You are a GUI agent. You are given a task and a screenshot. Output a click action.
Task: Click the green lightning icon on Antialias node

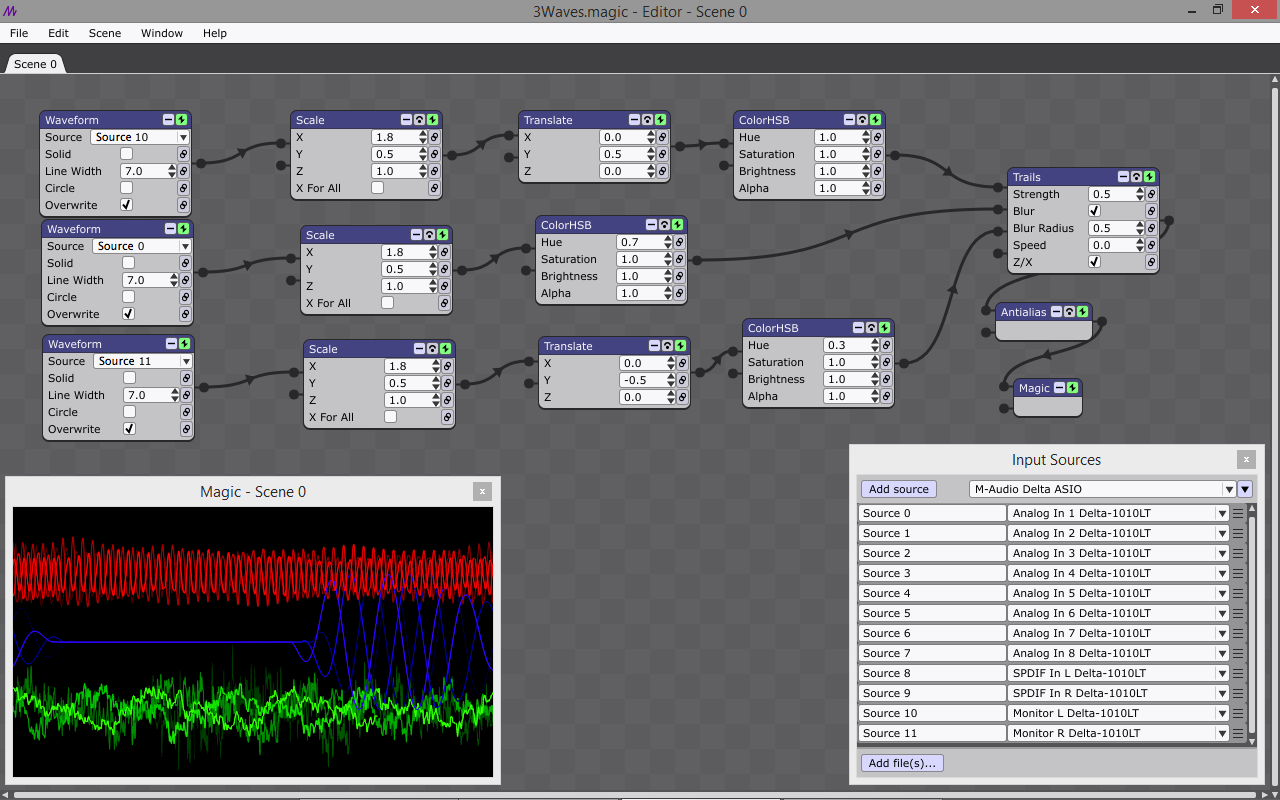coord(1082,312)
